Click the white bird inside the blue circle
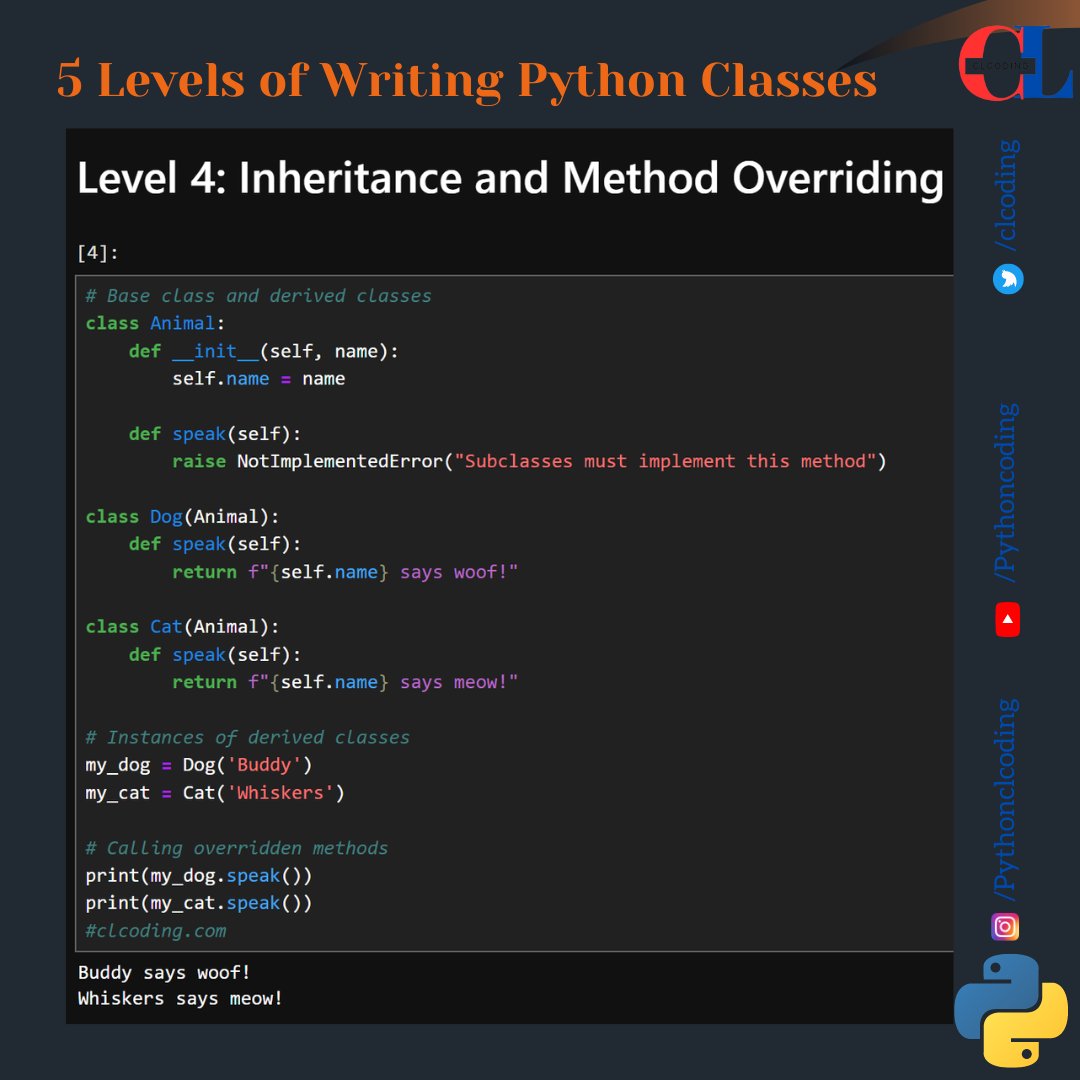 tap(1007, 279)
